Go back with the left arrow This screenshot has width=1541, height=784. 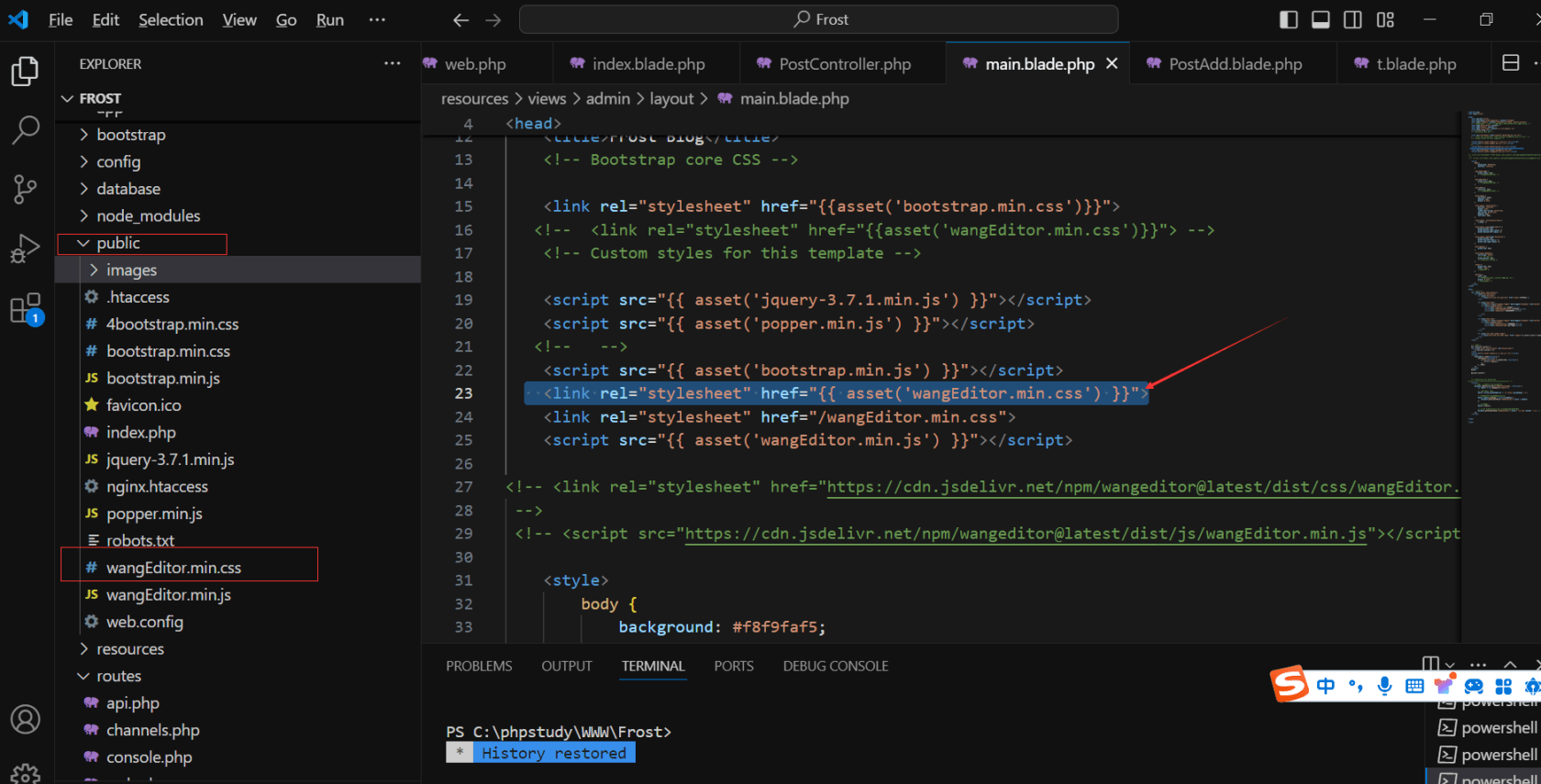tap(461, 19)
